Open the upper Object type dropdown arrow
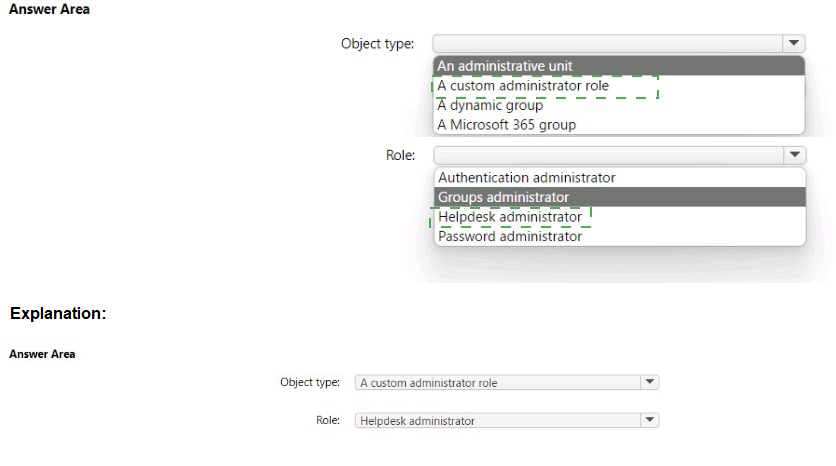836x466 pixels. click(794, 43)
